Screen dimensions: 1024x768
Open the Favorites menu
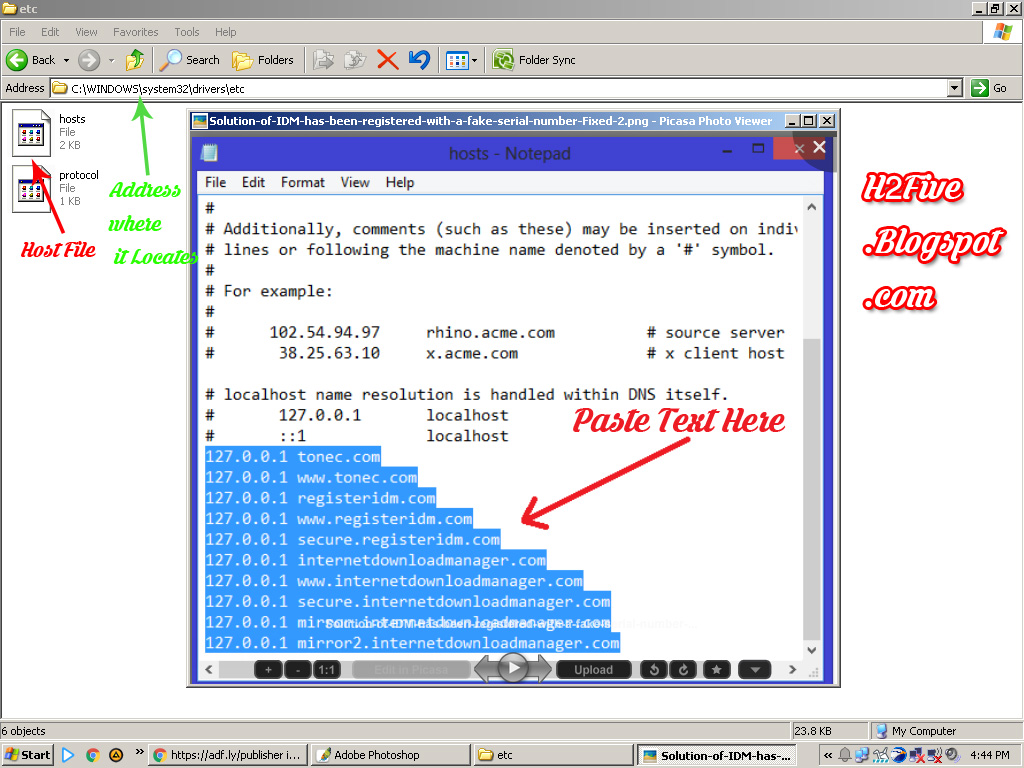(135, 32)
